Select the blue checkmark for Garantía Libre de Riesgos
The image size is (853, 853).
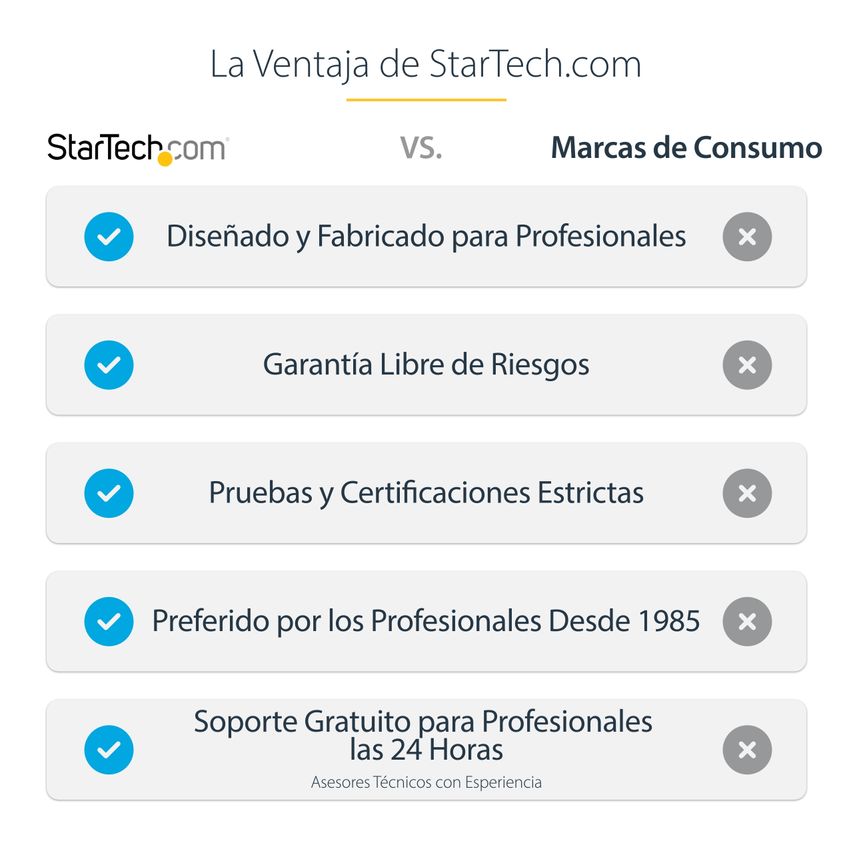(x=109, y=365)
